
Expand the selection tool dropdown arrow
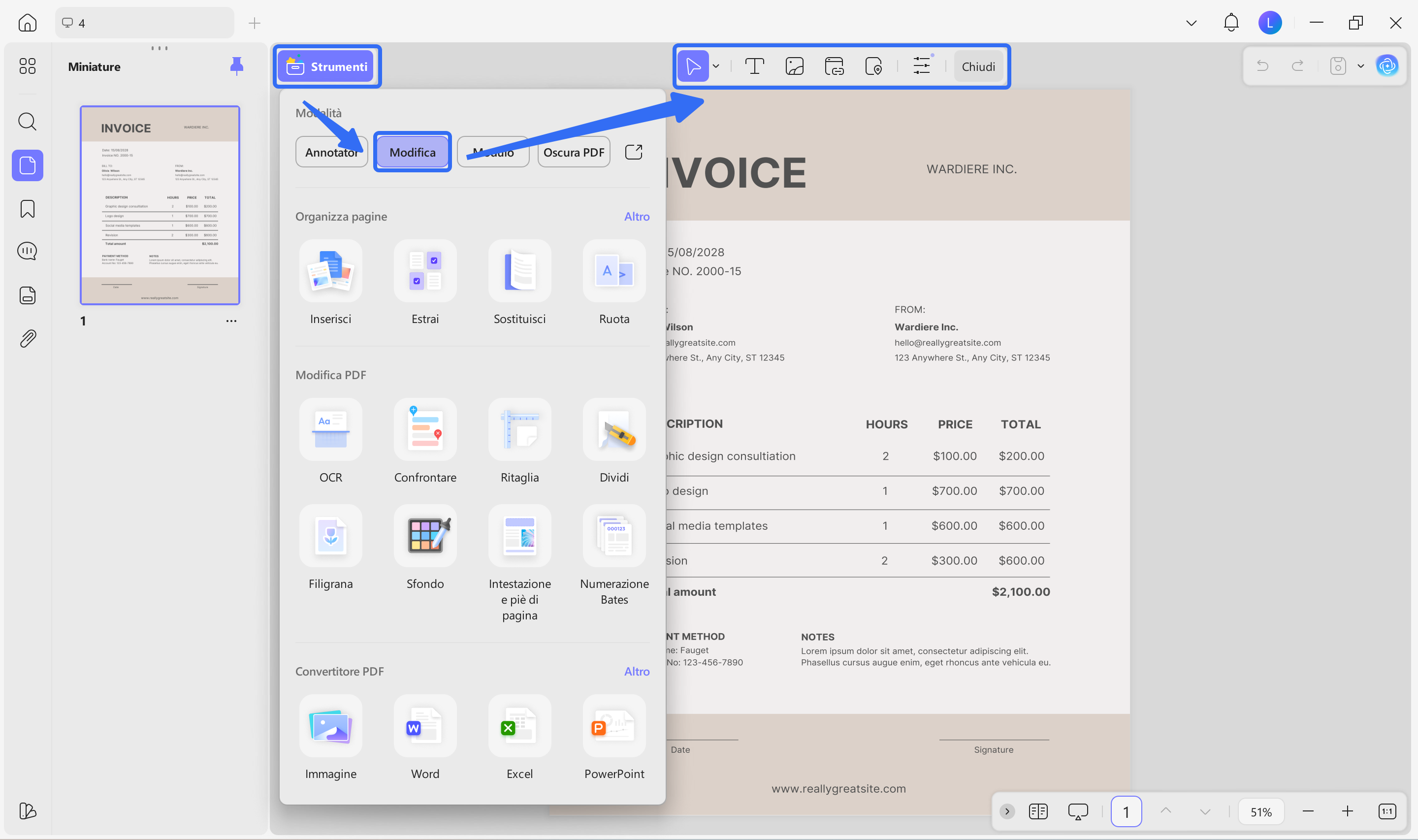(x=716, y=66)
